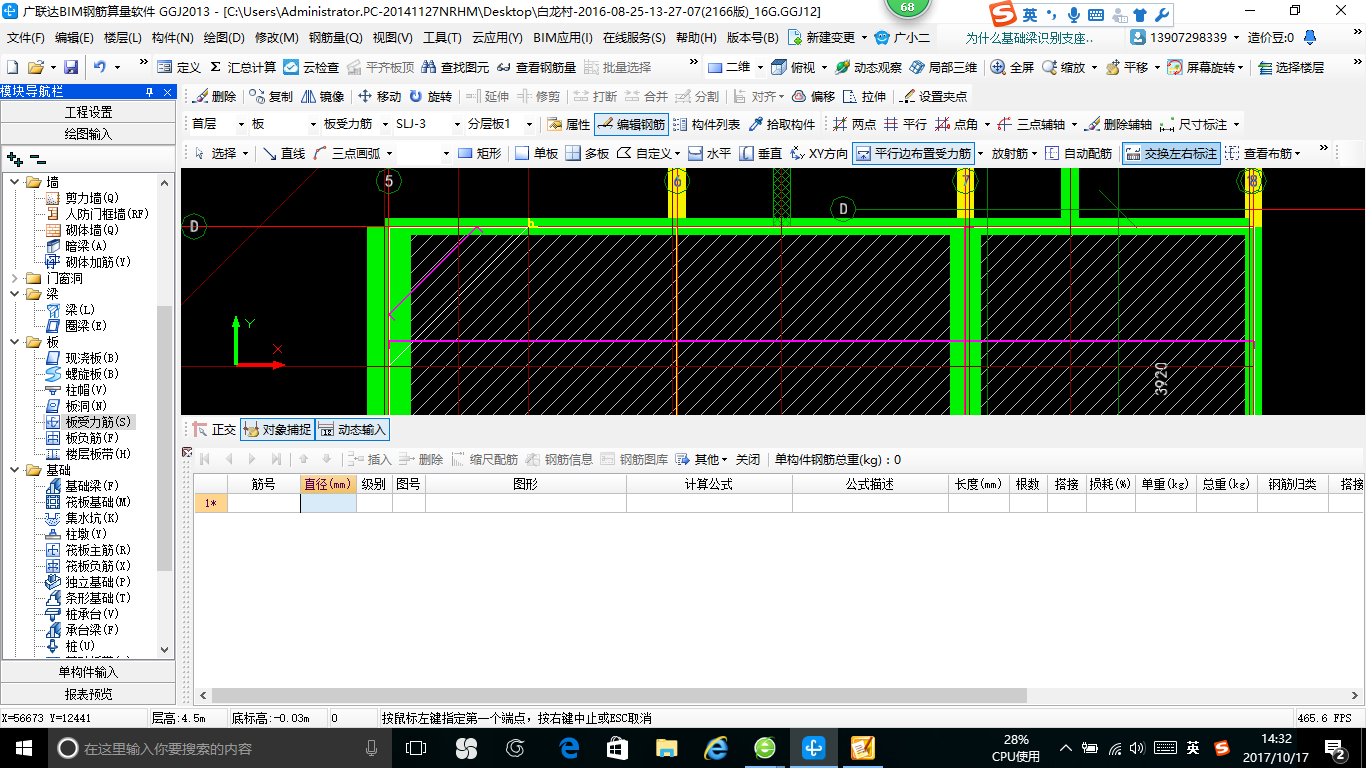This screenshot has height=768, width=1366.
Task: Select the 复制 (copy) tool
Action: click(x=270, y=97)
